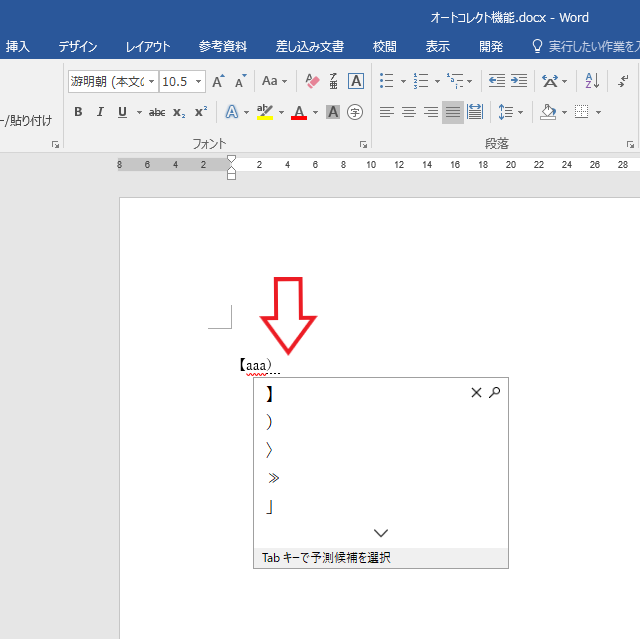Expand shading color dropdown arrow

(x=564, y=112)
